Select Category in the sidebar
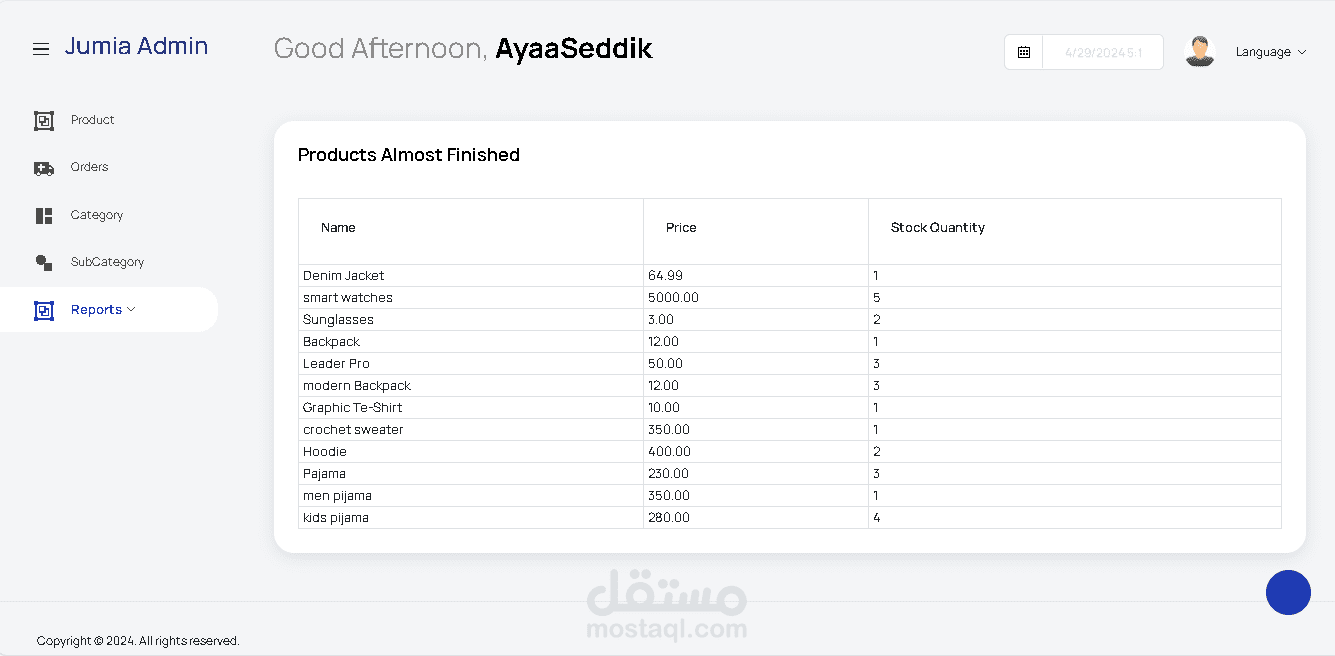 pos(97,215)
